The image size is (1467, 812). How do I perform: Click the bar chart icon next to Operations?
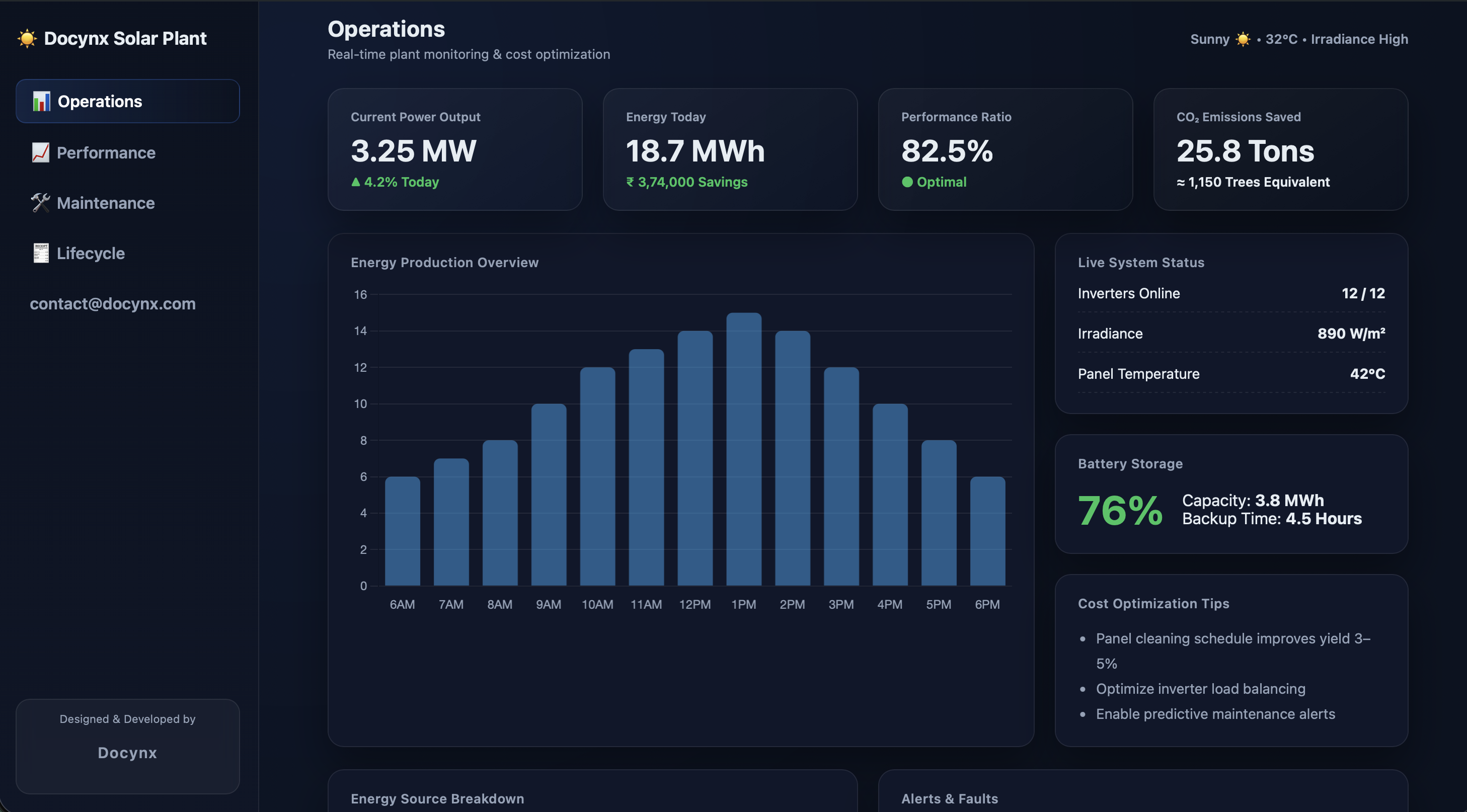pos(41,101)
